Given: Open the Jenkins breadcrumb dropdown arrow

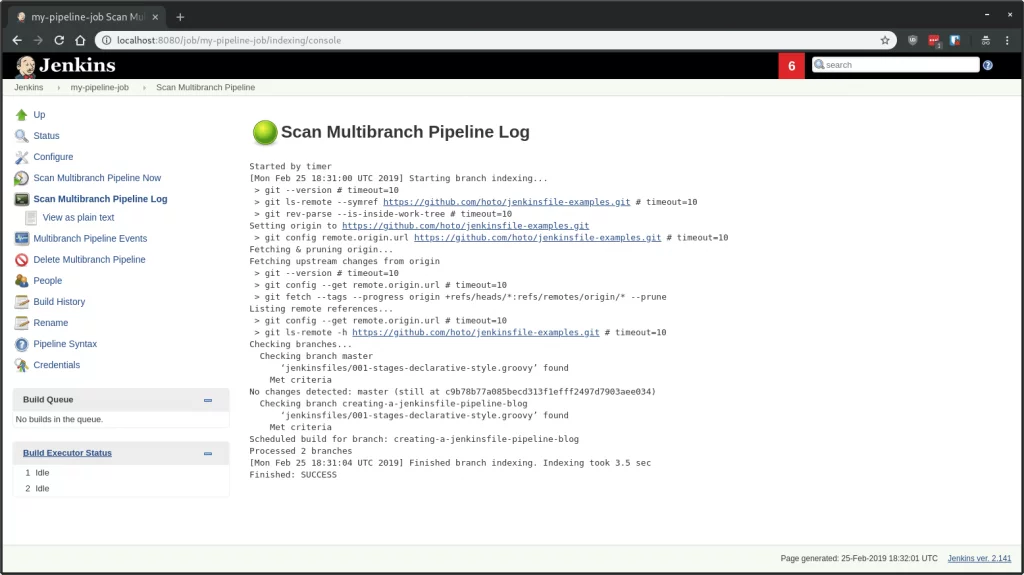Looking at the screenshot, I should tap(58, 88).
